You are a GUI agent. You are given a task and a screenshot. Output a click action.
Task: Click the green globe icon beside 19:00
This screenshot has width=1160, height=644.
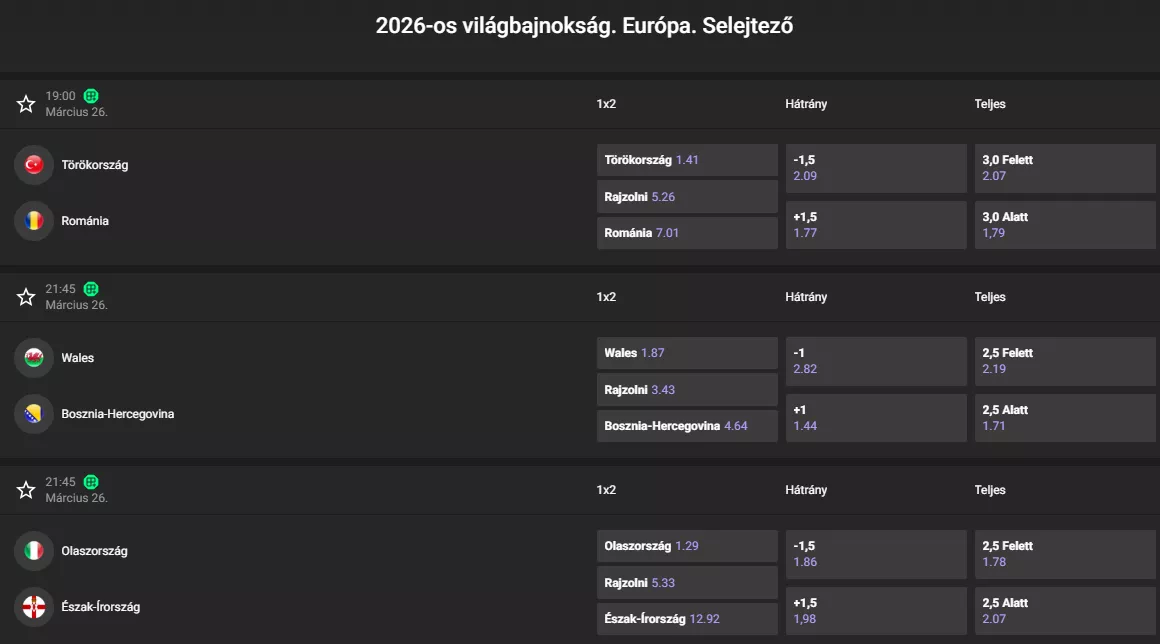(x=91, y=95)
